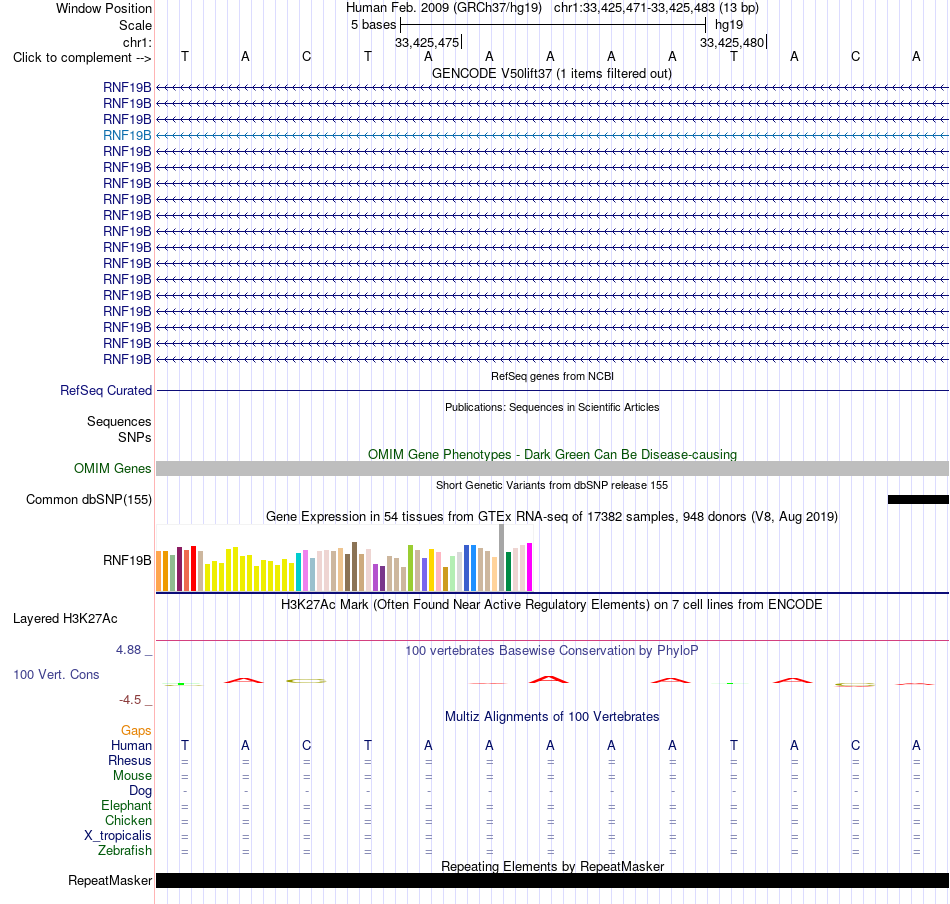950x904 pixels.
Task: Open the H3K27Ac Mark ENCODE track title
Action: (552, 605)
